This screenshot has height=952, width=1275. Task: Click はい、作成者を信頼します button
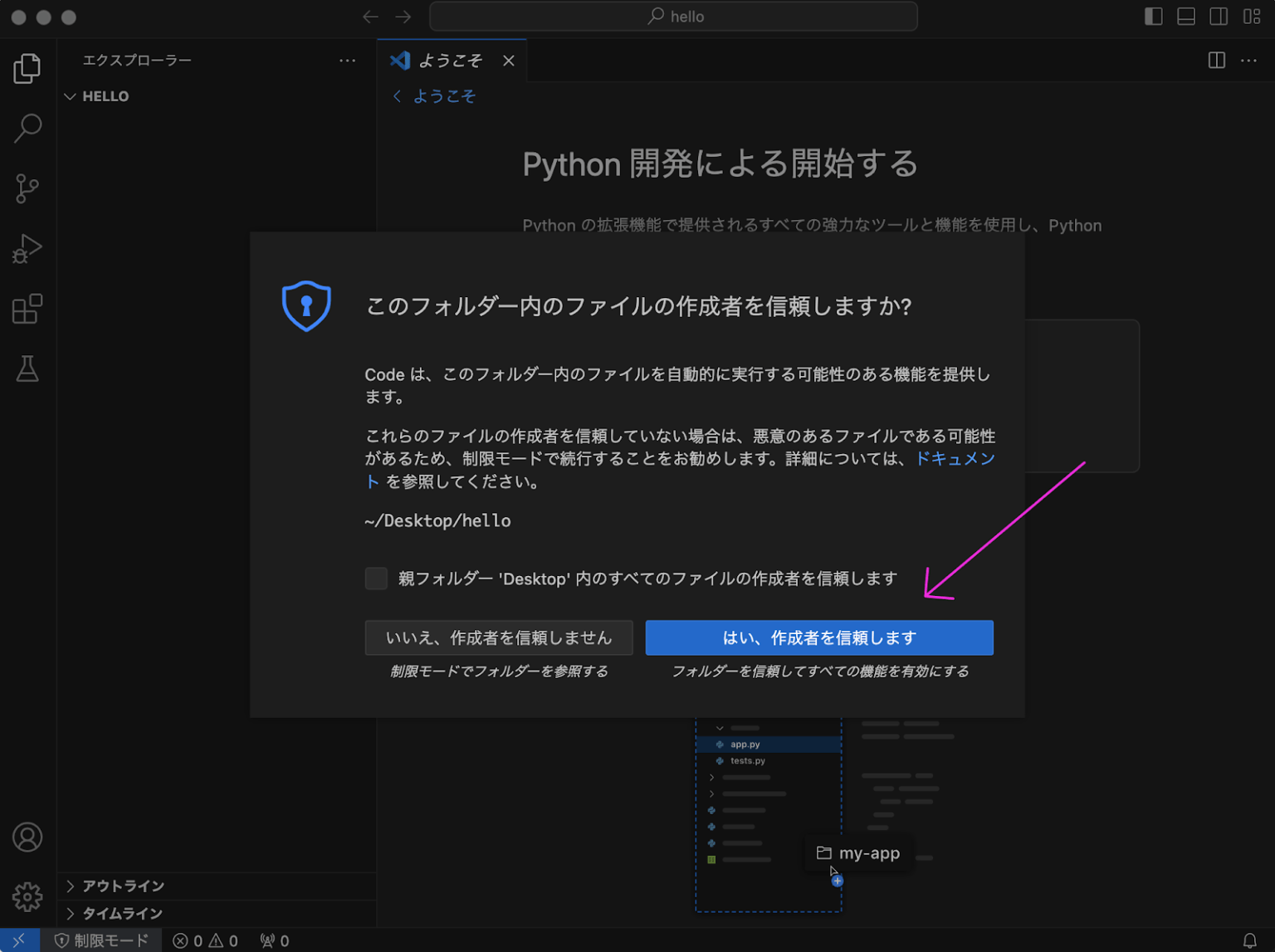[x=818, y=637]
